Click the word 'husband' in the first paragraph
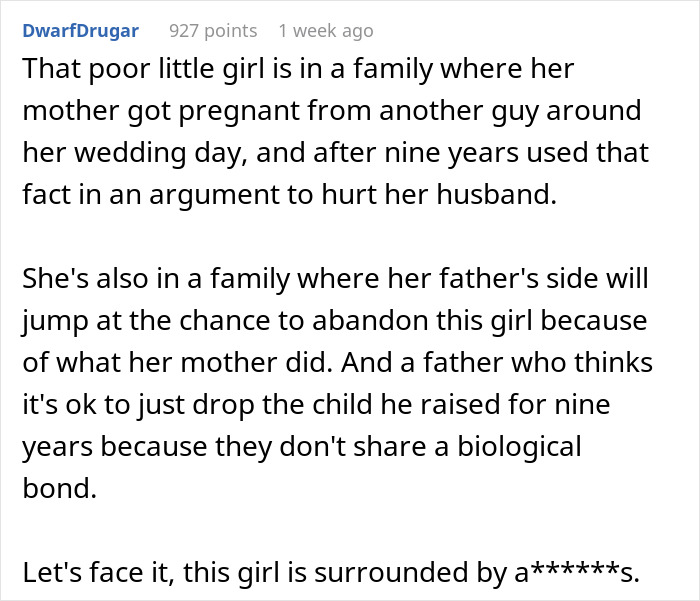The image size is (700, 601). tap(497, 194)
